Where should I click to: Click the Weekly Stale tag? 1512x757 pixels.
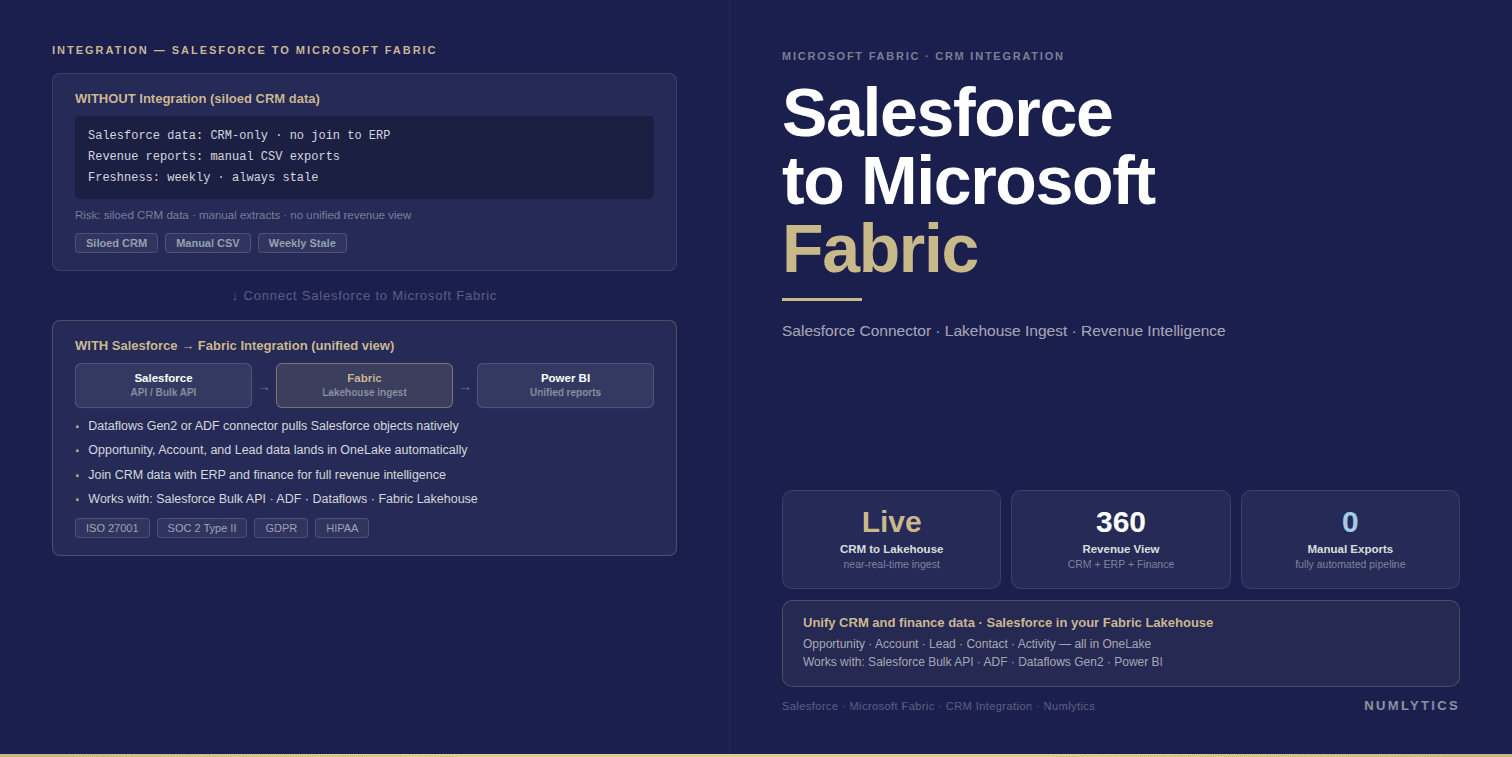coord(302,243)
